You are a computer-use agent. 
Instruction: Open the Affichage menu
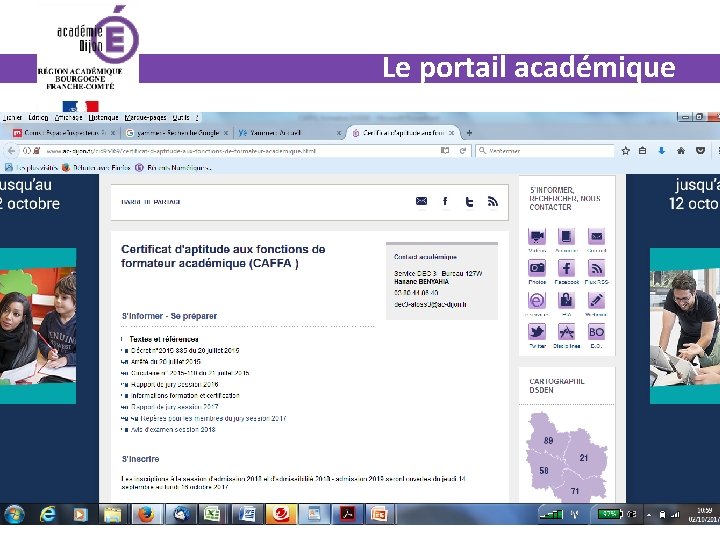point(68,118)
